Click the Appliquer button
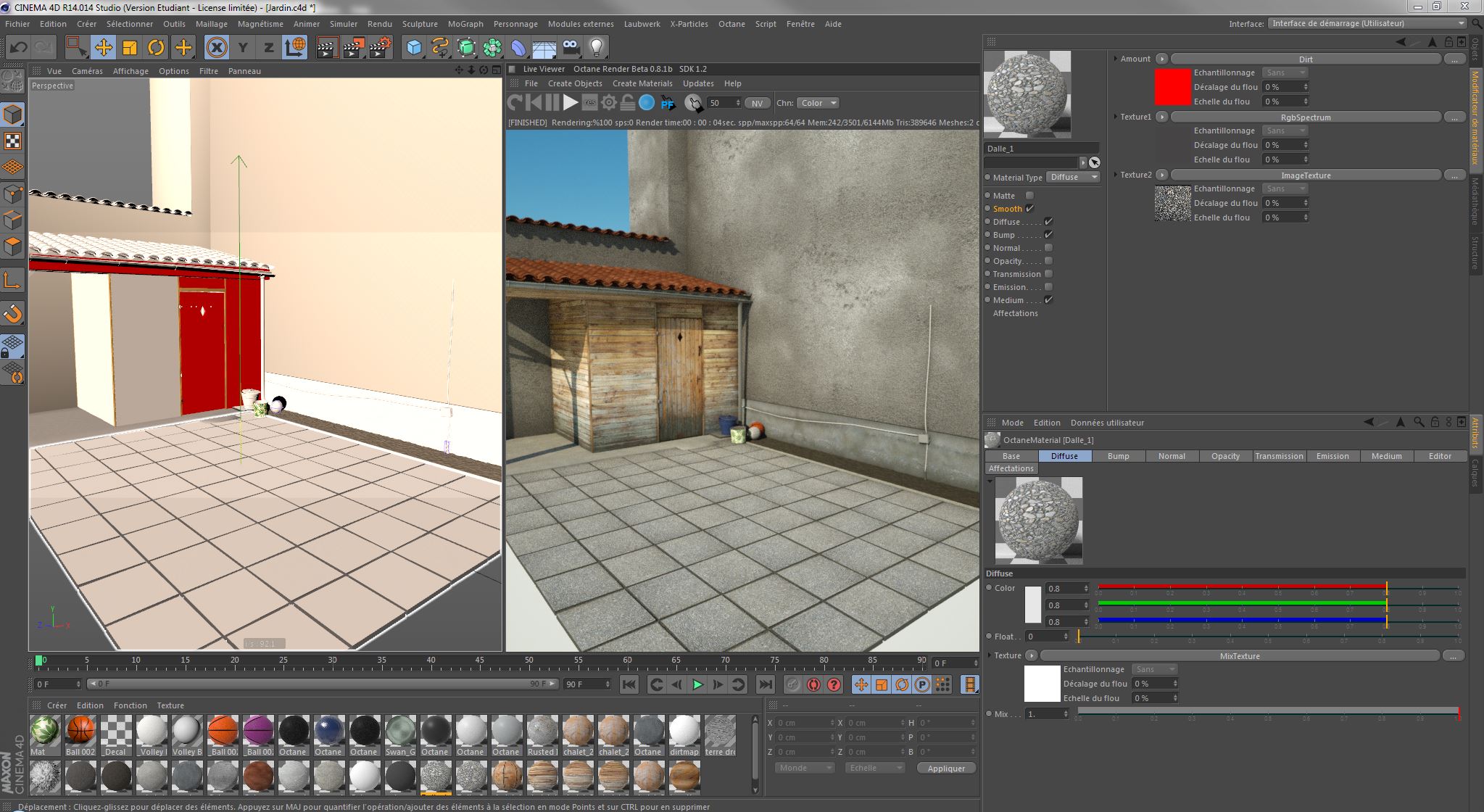This screenshot has width=1484, height=812. [x=946, y=768]
